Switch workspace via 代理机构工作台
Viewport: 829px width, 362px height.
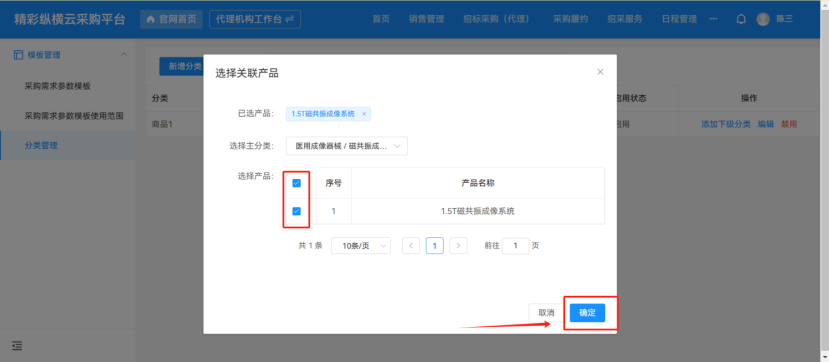pyautogui.click(x=255, y=19)
